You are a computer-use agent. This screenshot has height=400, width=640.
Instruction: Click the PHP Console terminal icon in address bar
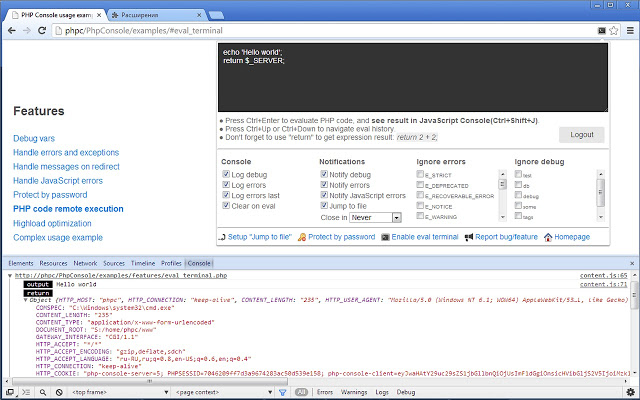point(600,31)
